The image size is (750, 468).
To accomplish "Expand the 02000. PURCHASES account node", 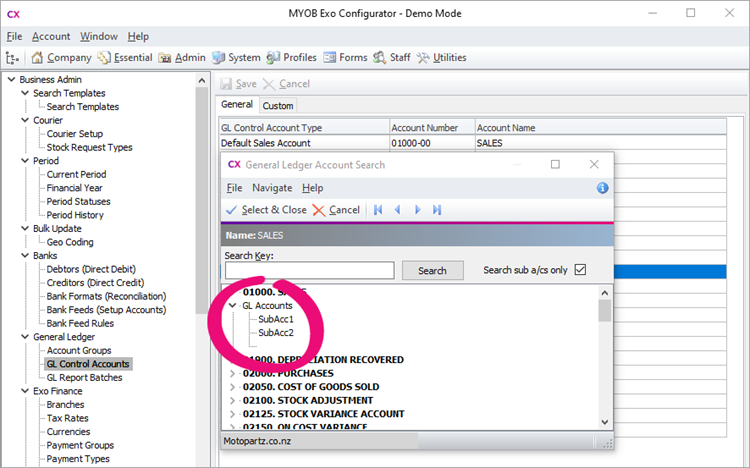I will [233, 373].
